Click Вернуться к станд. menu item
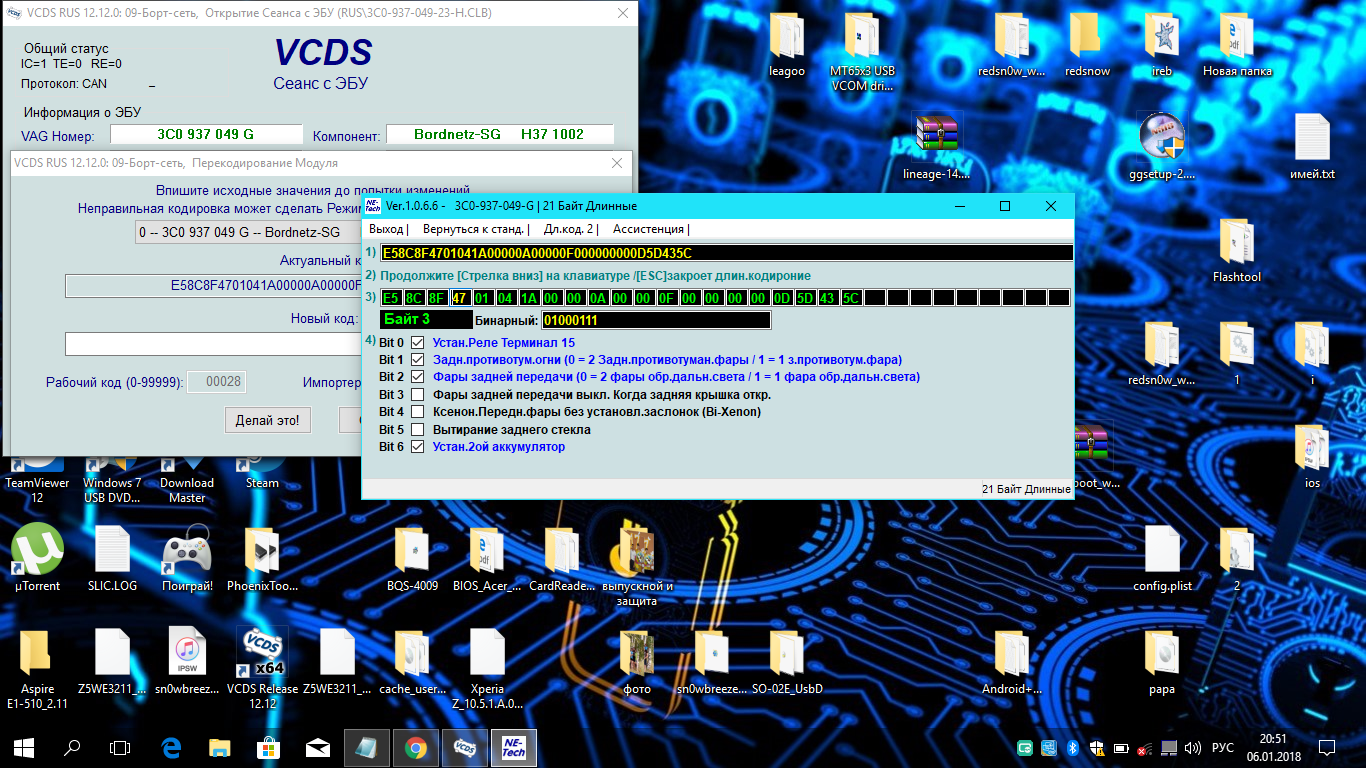The image size is (1366, 768). coord(475,229)
